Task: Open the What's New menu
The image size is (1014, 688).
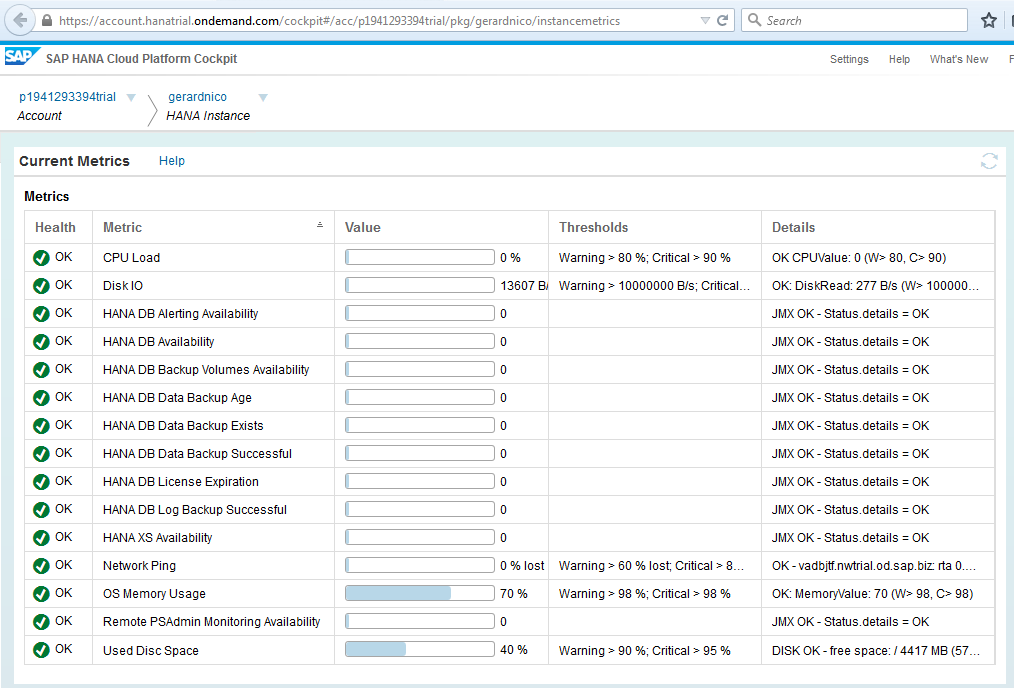Action: 958,59
